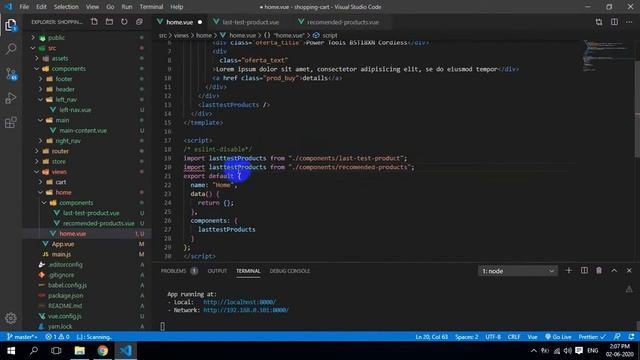The image size is (640, 360).
Task: Open the Network URL link in terminal
Action: coord(246,310)
